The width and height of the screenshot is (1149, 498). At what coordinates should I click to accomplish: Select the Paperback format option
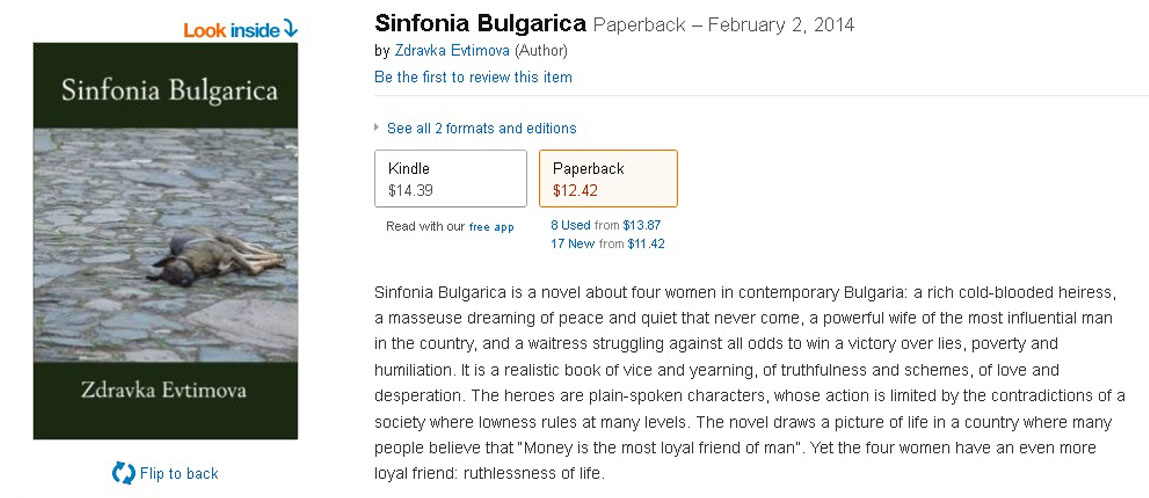pos(608,178)
